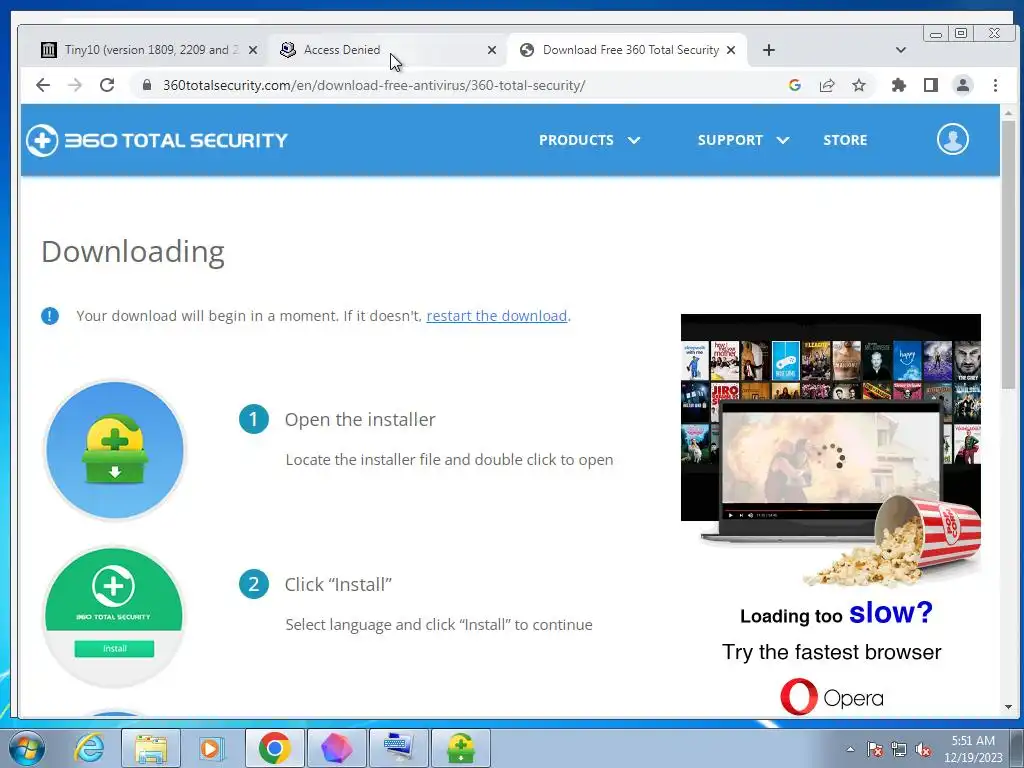
Task: Click the restart the download link
Action: pos(496,316)
